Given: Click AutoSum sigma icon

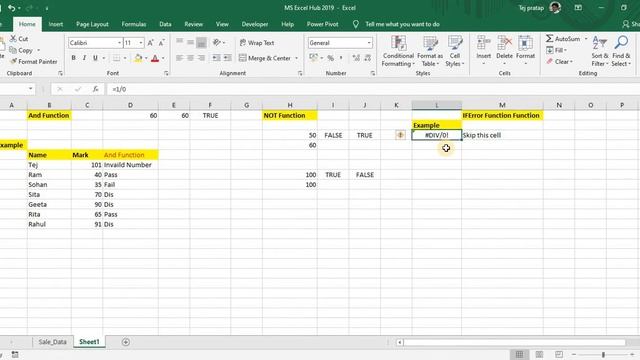Looking at the screenshot, I should click(x=550, y=39).
